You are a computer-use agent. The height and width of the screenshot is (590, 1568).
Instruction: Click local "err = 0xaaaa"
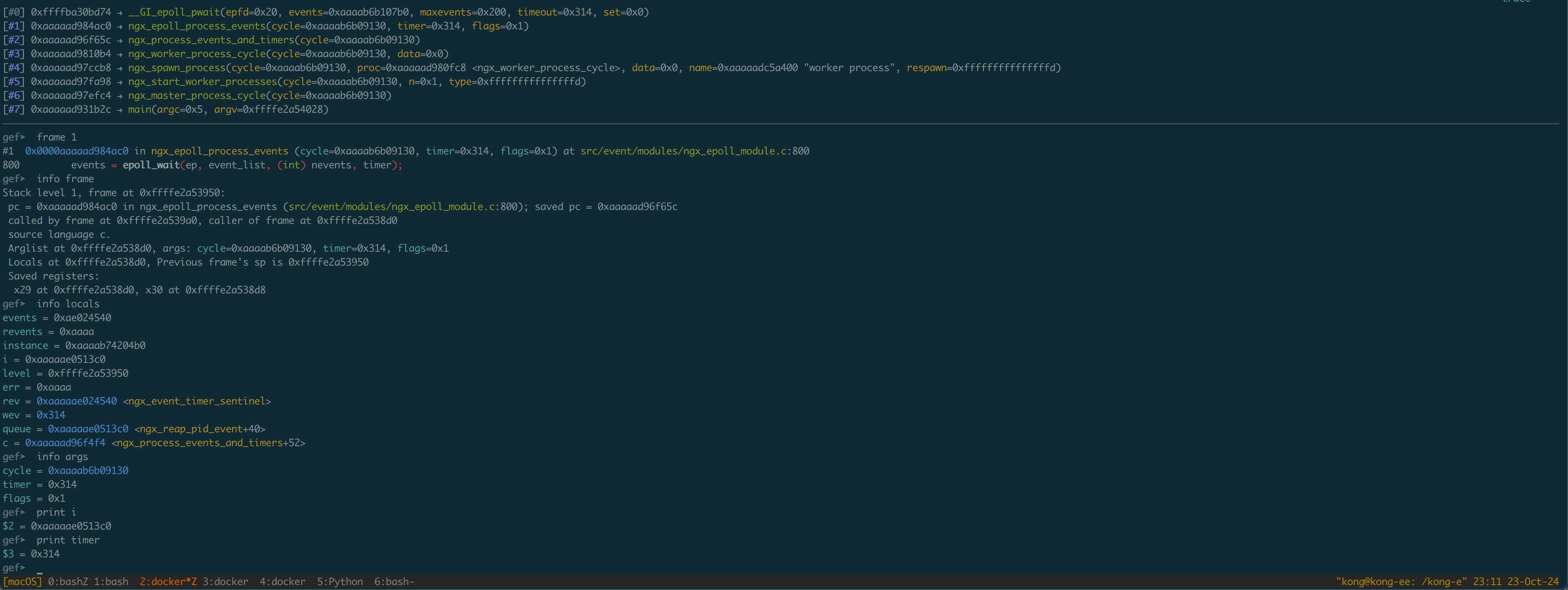[x=36, y=387]
